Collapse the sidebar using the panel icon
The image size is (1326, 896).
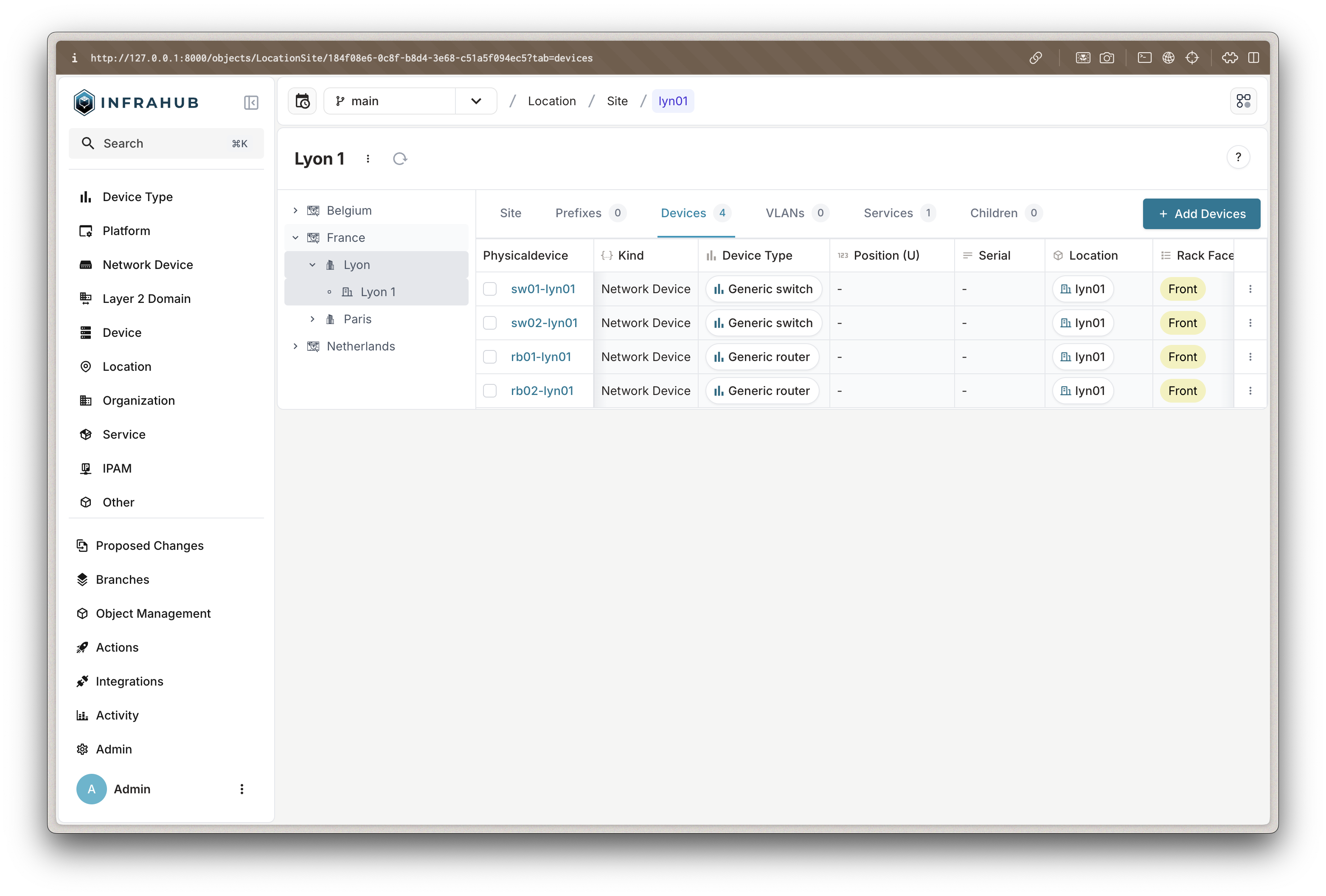[251, 103]
